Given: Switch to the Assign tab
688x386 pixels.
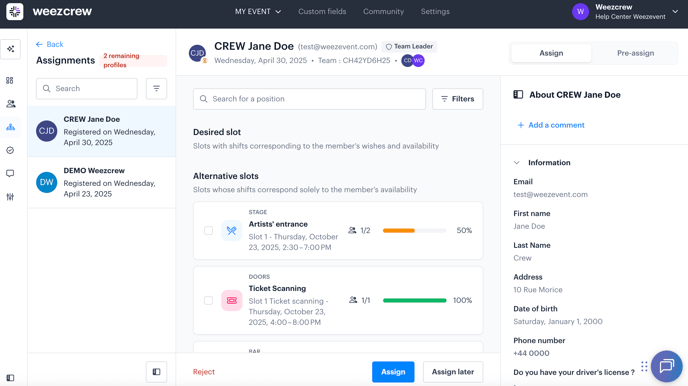Looking at the screenshot, I should click(551, 53).
